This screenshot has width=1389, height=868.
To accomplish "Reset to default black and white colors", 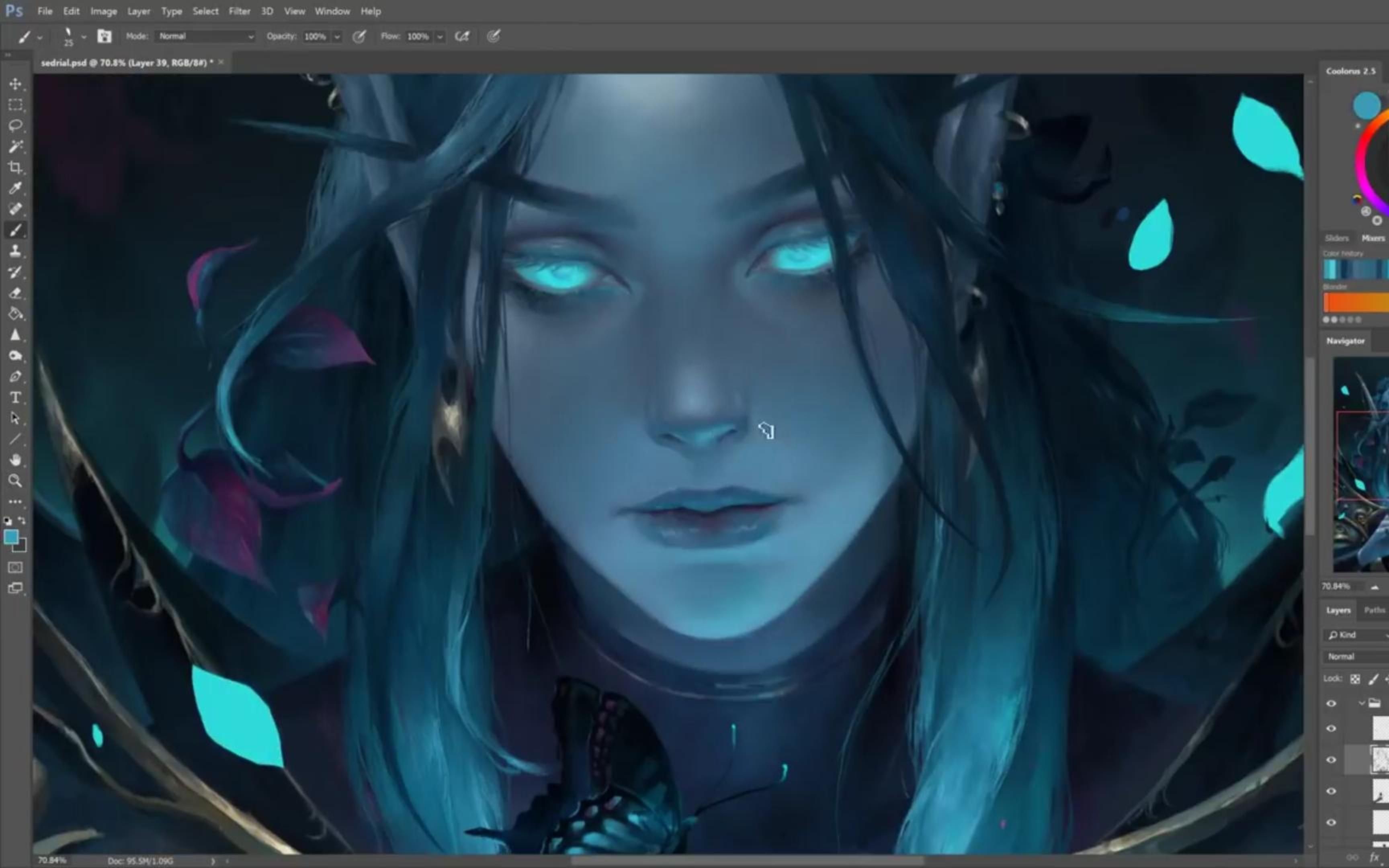I will (x=8, y=521).
